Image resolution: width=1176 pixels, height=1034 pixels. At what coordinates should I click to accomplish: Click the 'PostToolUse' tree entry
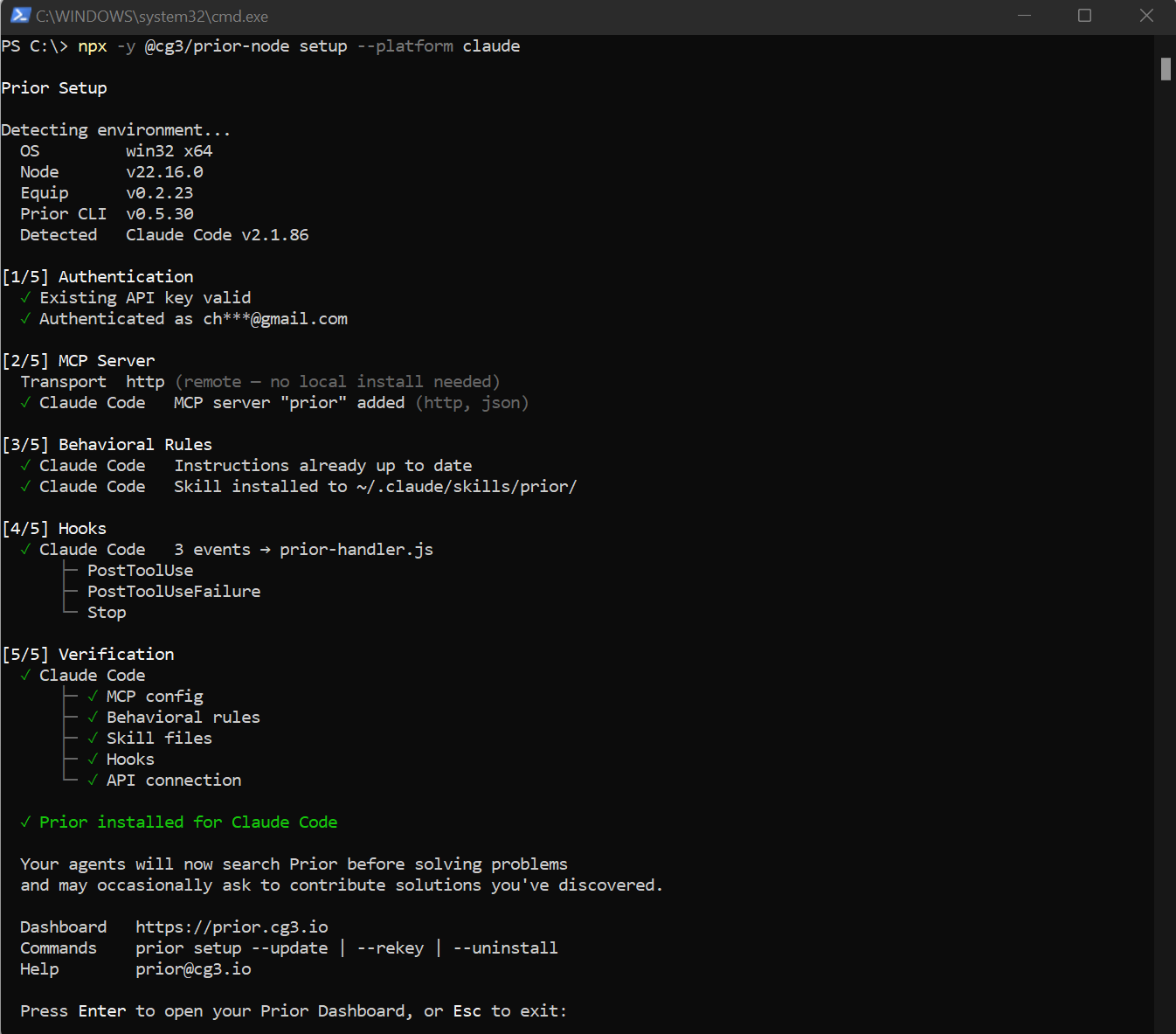coord(141,571)
